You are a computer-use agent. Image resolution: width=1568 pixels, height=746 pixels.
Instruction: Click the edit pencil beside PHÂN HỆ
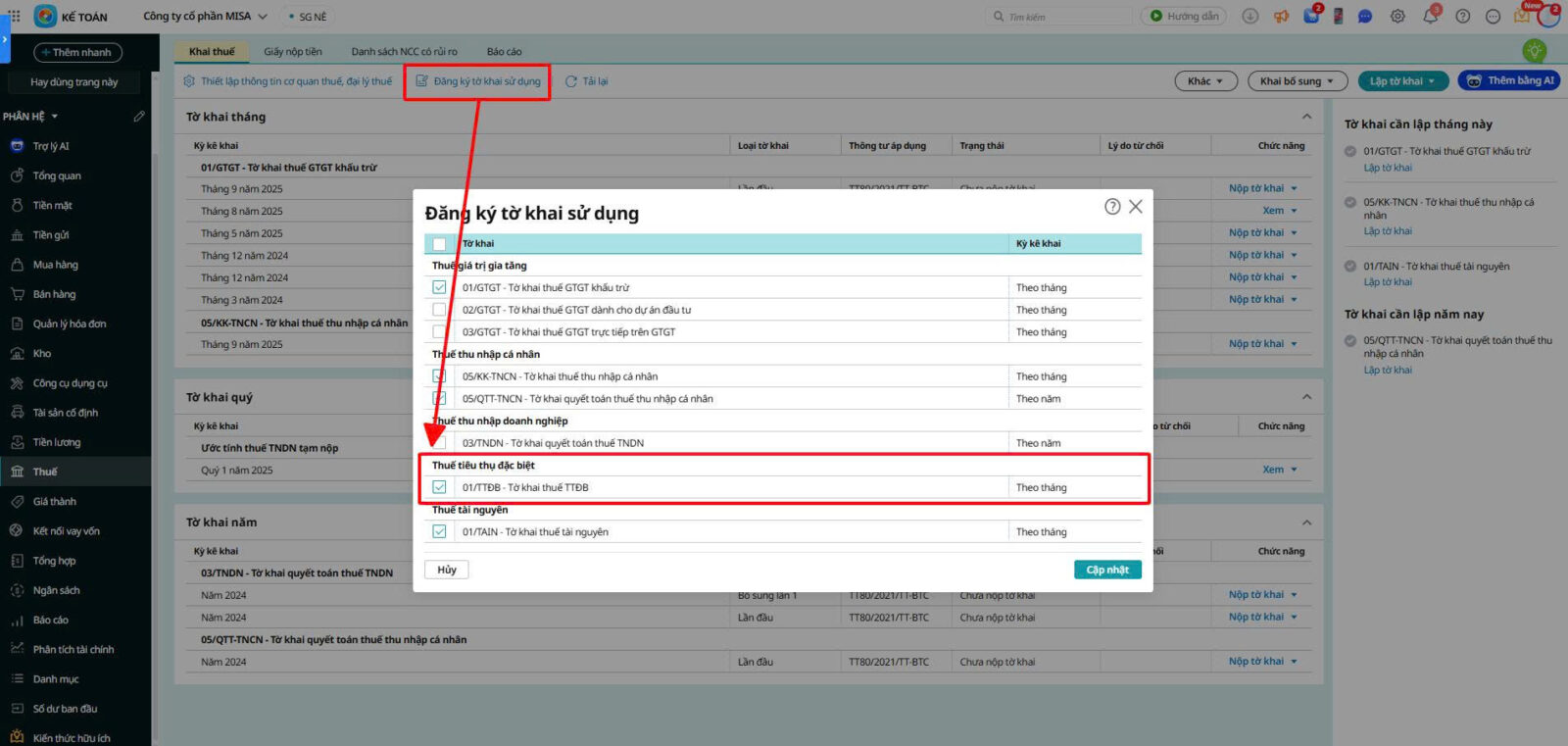tap(139, 117)
